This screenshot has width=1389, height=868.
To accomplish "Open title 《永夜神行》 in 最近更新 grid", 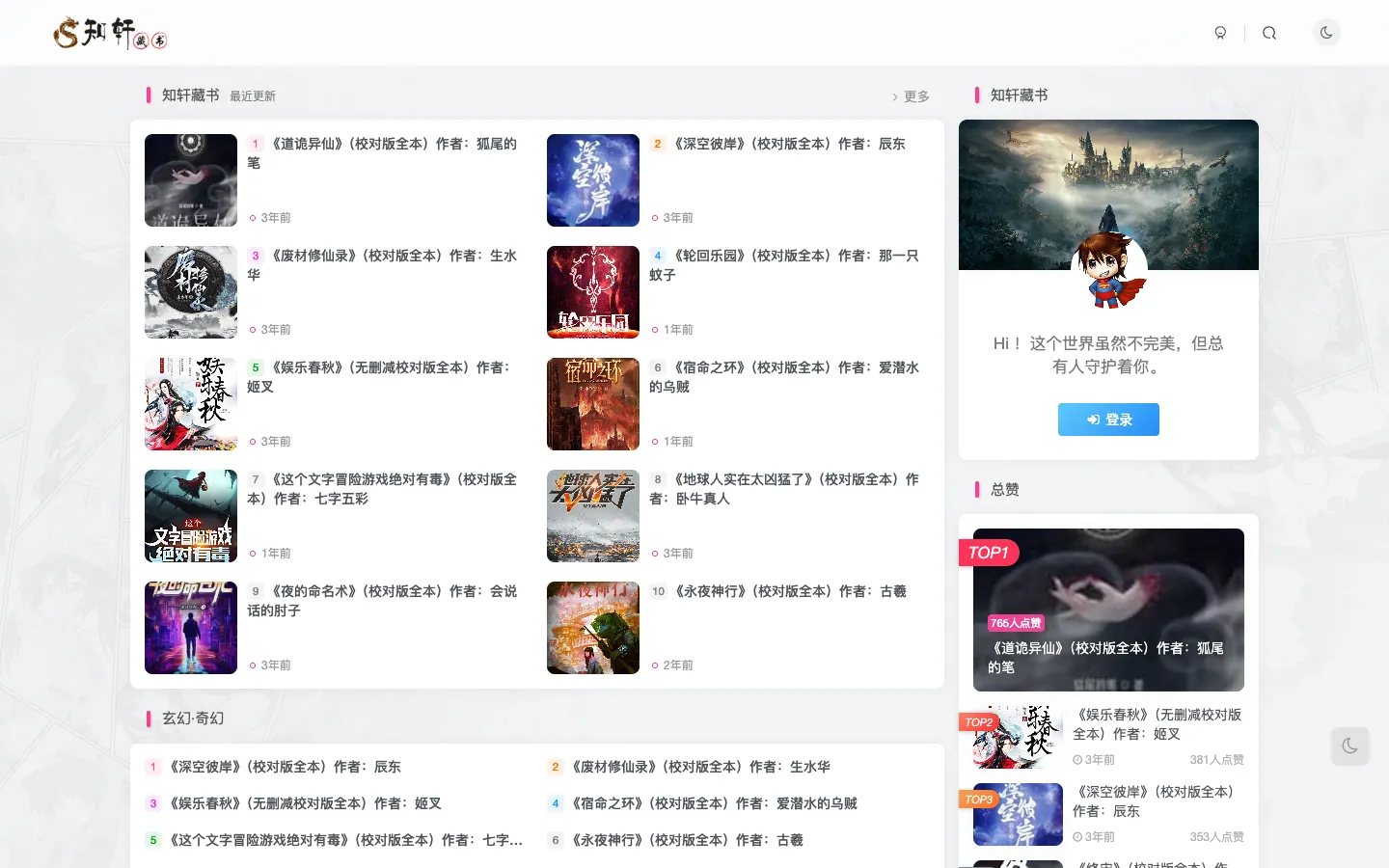I will click(x=789, y=591).
